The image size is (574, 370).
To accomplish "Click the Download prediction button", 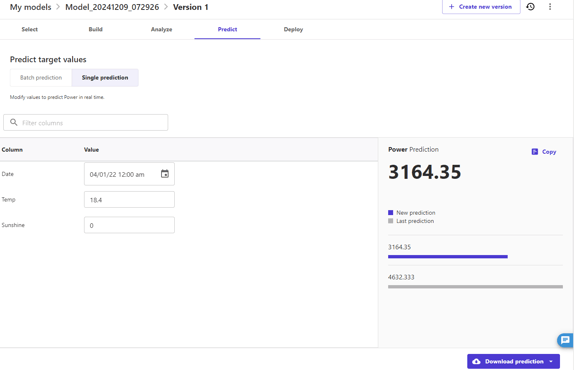I will pyautogui.click(x=513, y=361).
